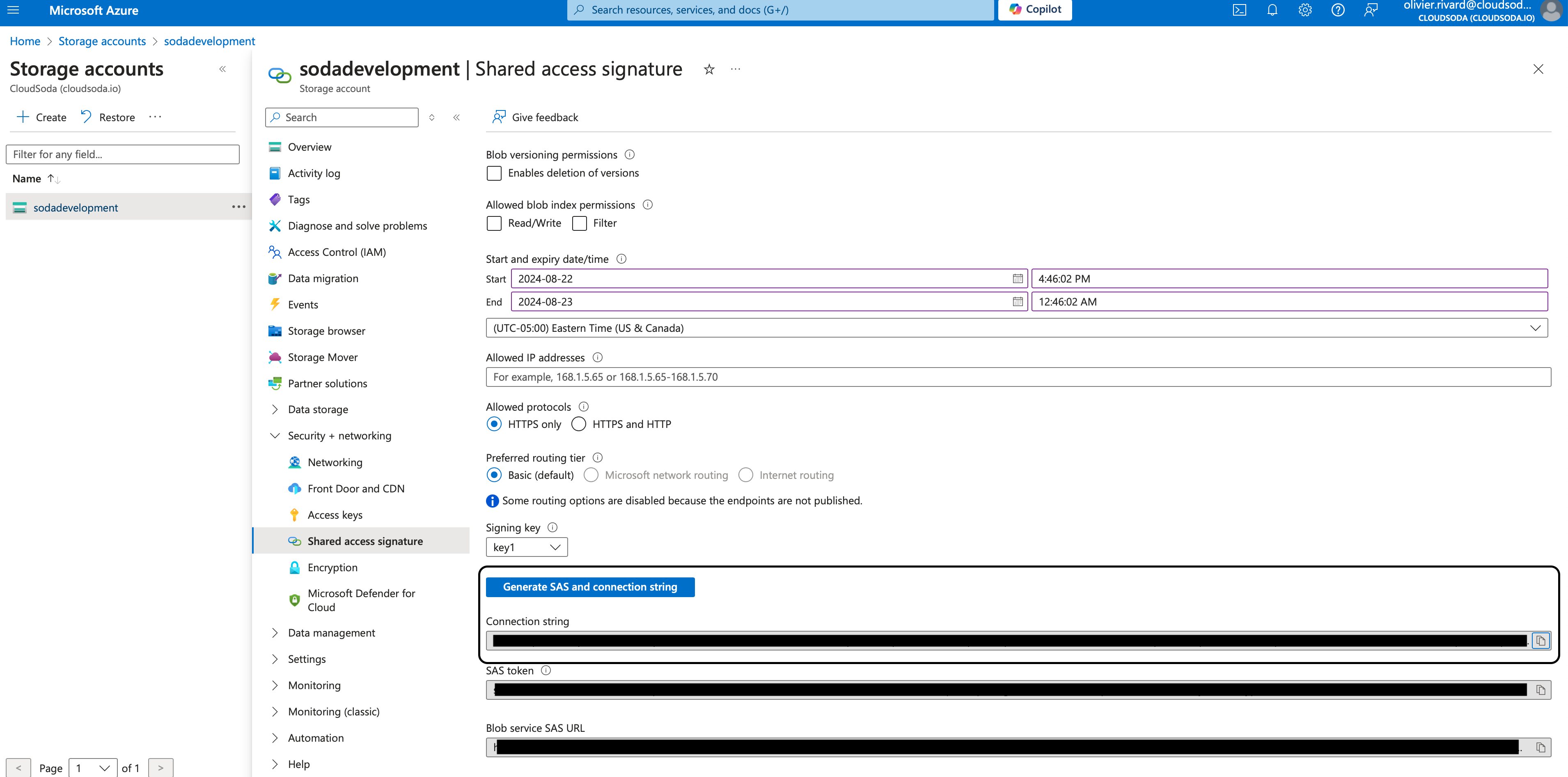Open the ellipsis menu next to the page title
Screen dimensions: 1568x777
tap(735, 69)
